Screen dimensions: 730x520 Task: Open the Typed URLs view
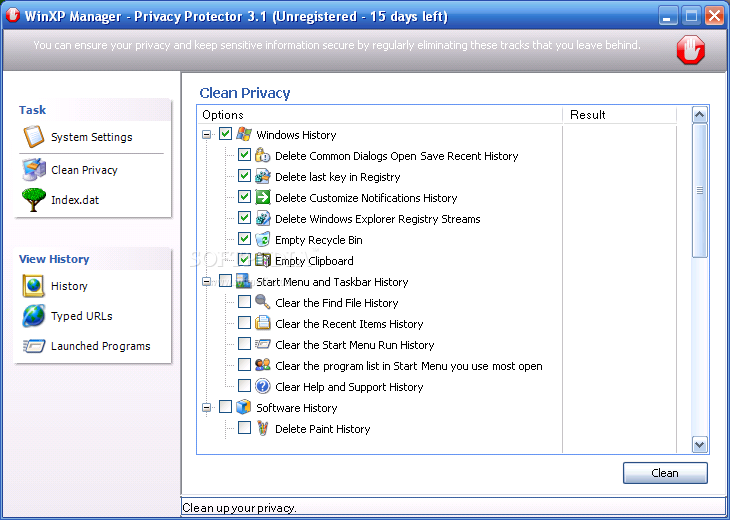[81, 316]
